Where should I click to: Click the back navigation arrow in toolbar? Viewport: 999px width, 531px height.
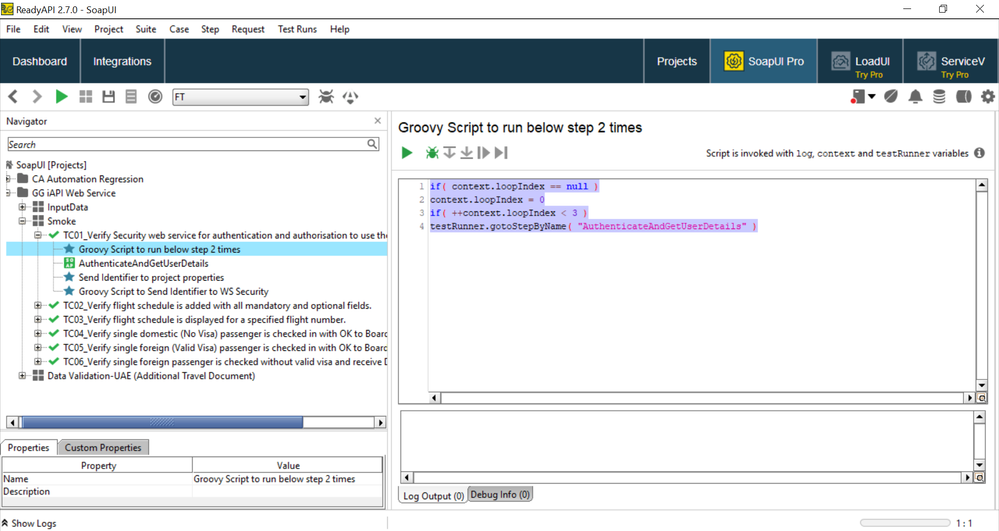click(x=13, y=97)
